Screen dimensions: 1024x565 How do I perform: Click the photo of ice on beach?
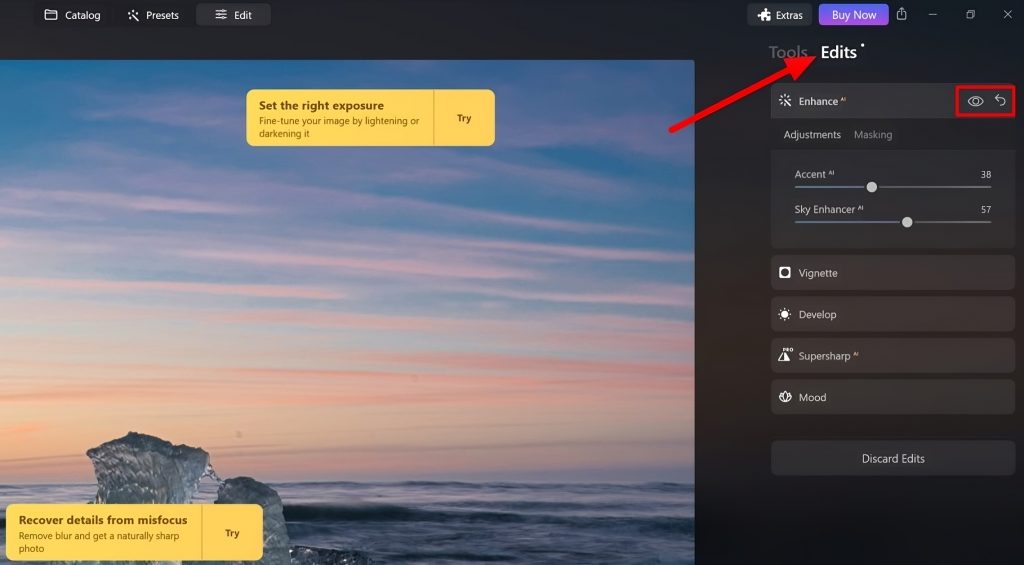pyautogui.click(x=347, y=312)
